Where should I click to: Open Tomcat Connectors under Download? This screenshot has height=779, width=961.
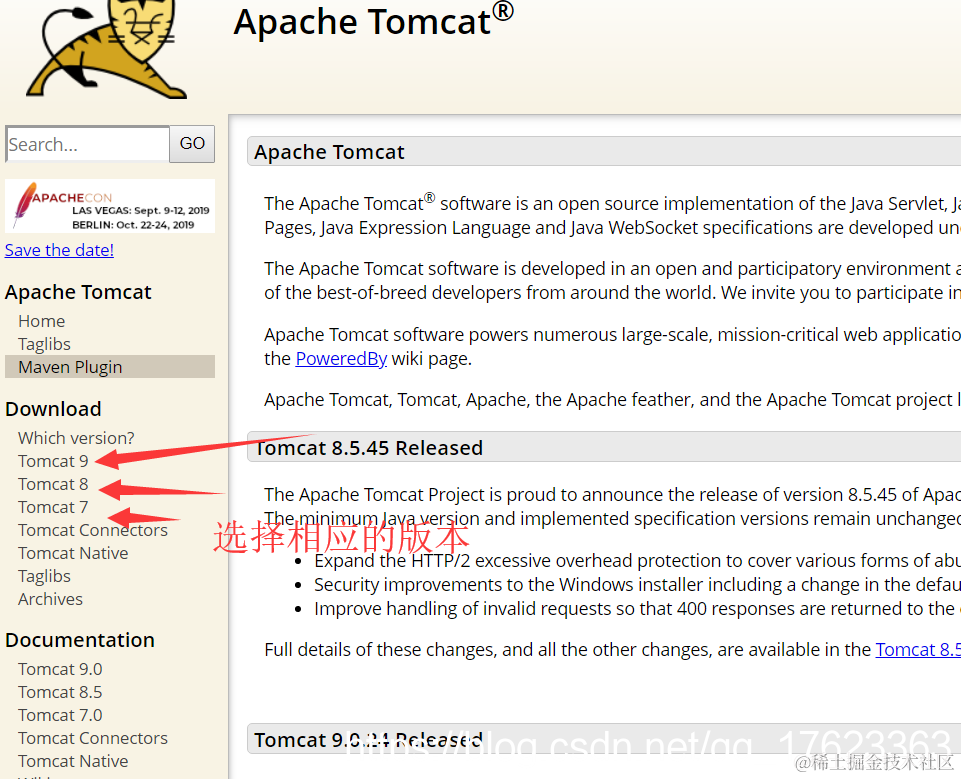click(x=93, y=530)
